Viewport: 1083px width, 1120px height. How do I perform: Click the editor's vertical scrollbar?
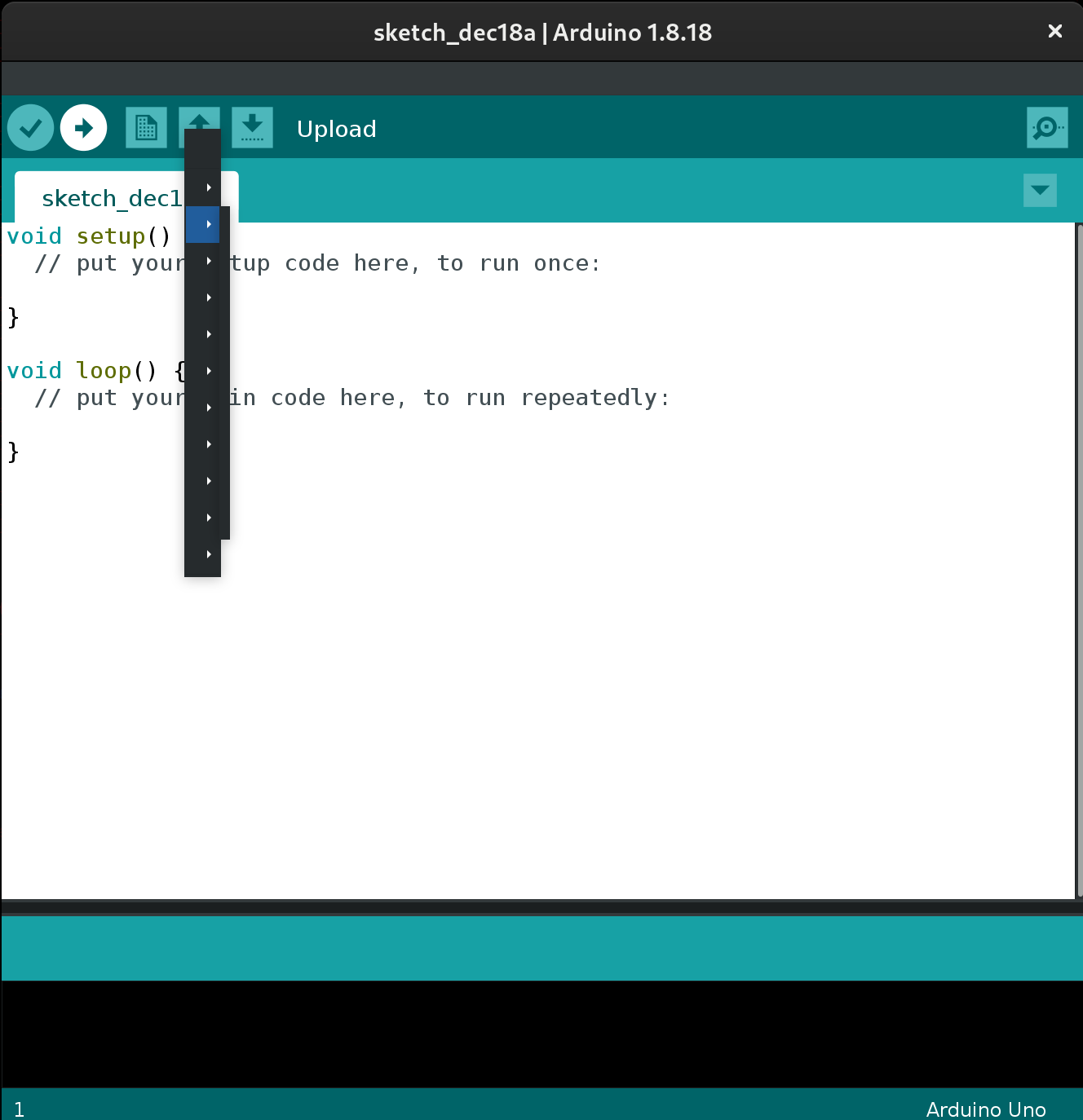tap(1079, 561)
